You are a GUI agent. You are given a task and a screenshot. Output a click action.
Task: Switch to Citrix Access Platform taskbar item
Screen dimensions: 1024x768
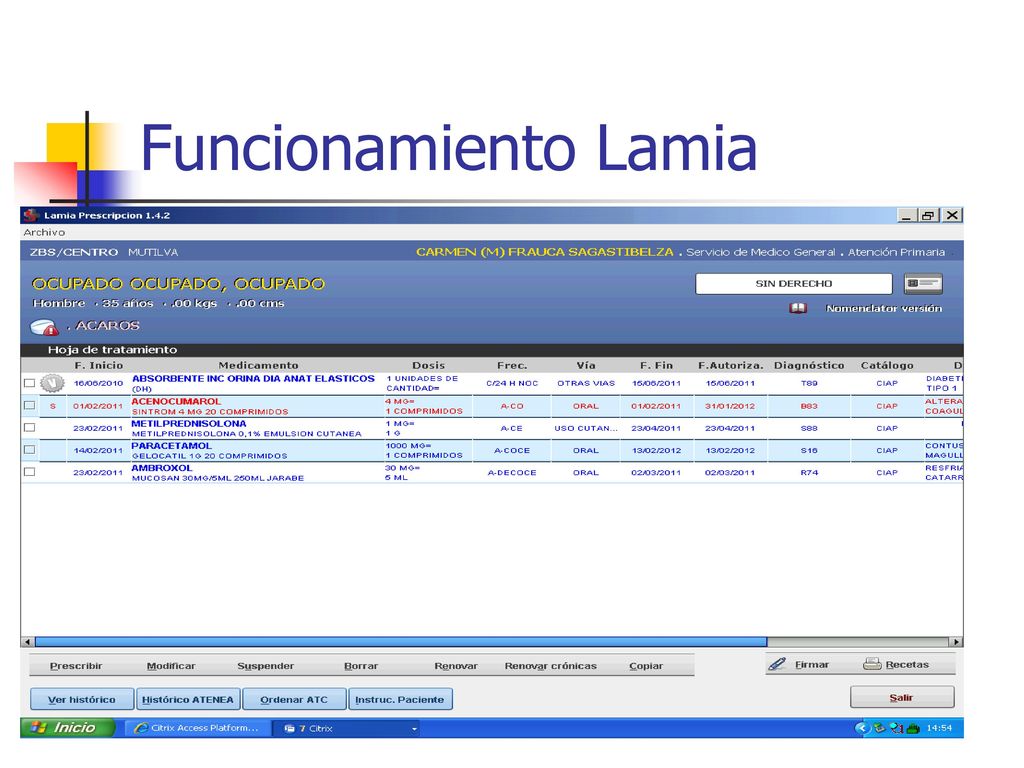[197, 728]
